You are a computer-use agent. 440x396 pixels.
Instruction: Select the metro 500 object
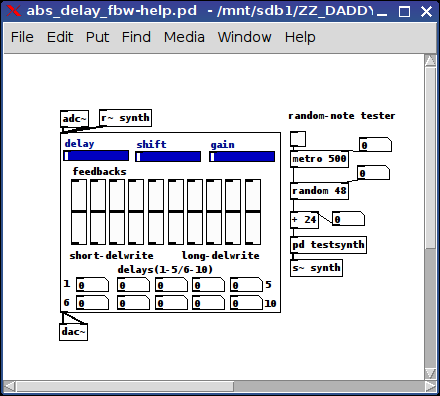tap(319, 159)
